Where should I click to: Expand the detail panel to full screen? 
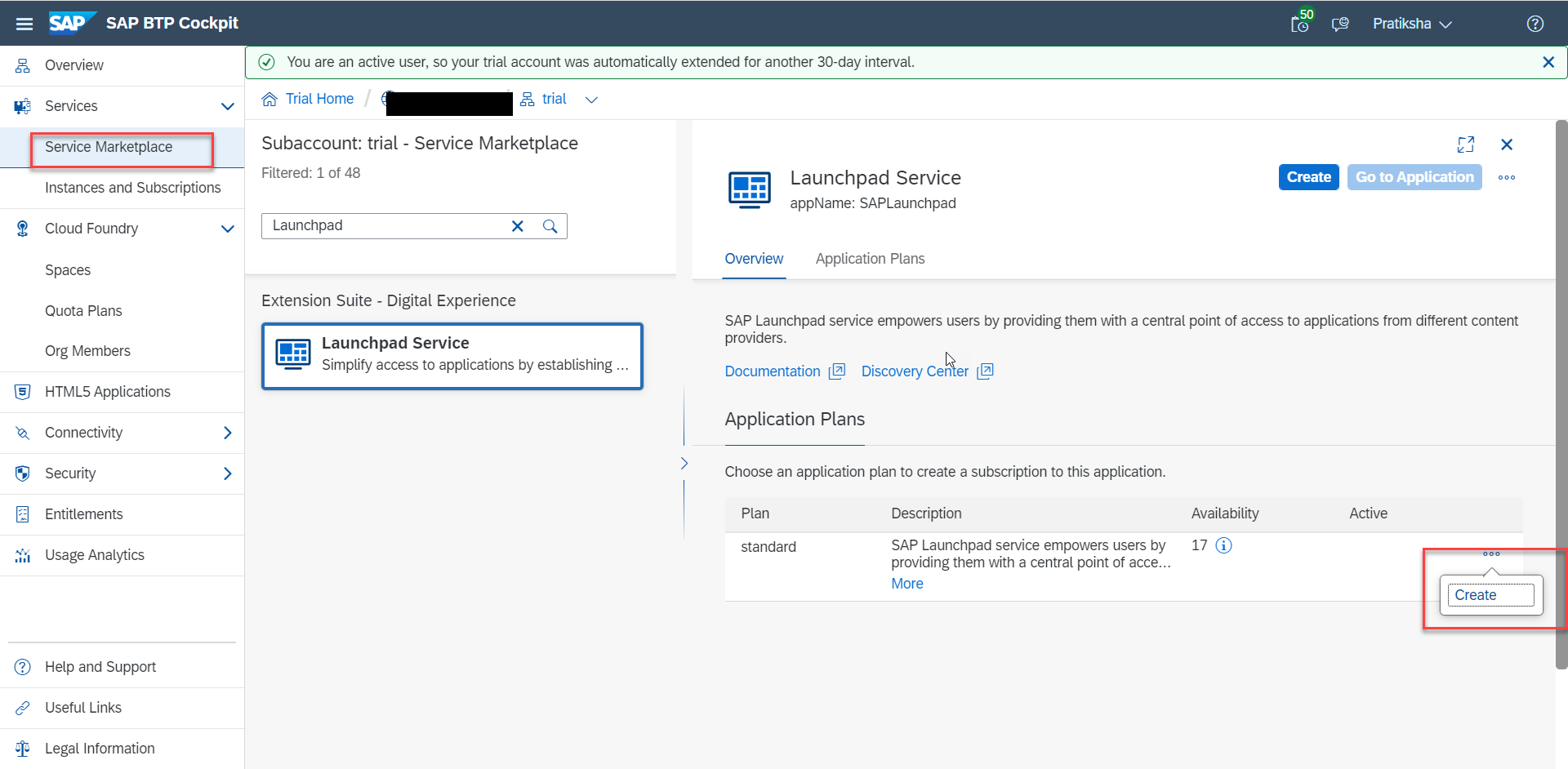1466,144
